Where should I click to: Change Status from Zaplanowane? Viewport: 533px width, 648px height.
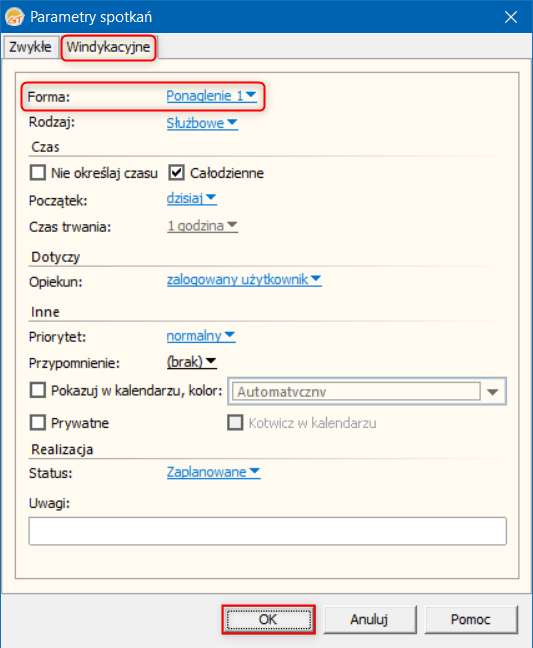click(x=213, y=472)
